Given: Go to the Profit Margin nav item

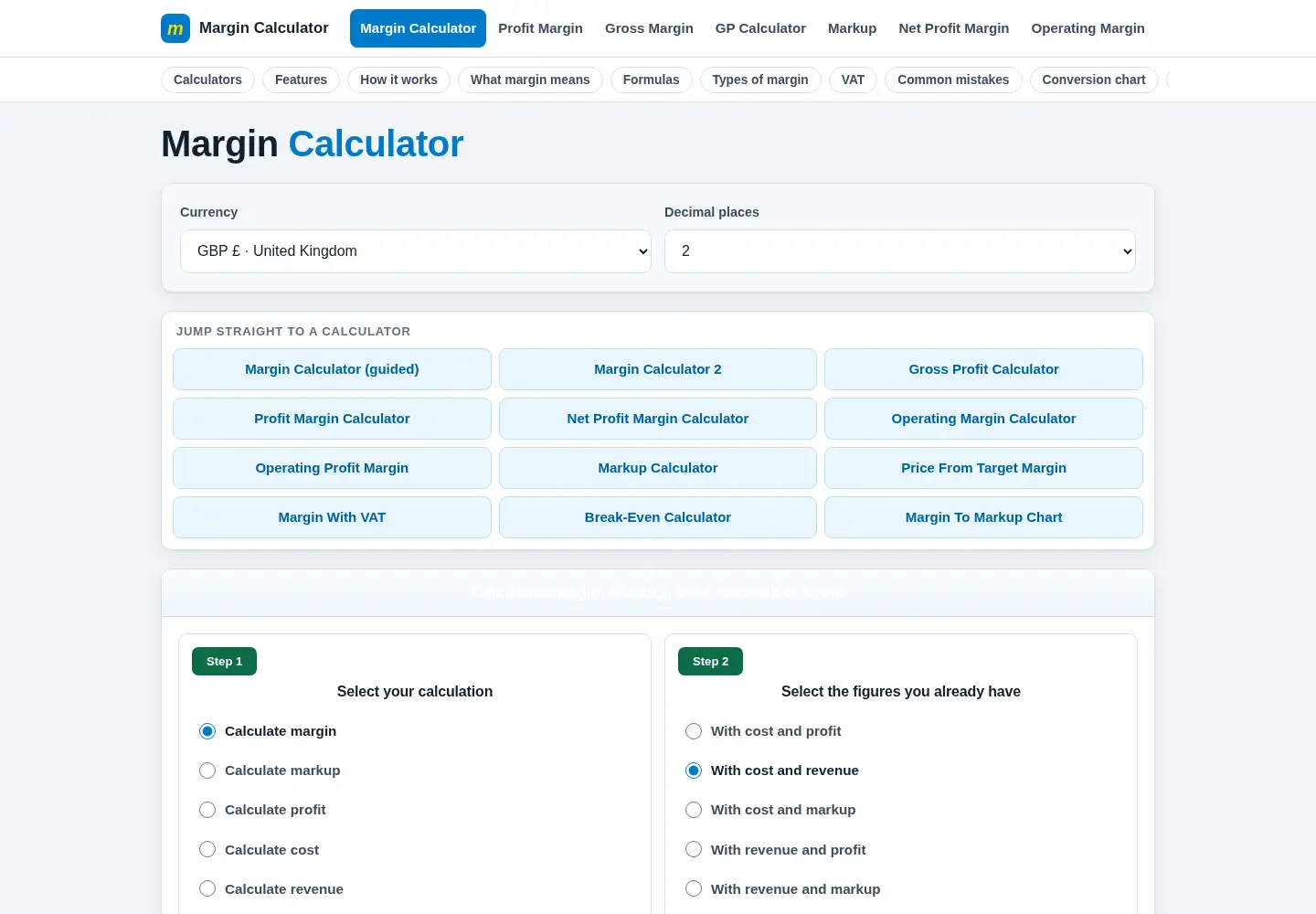Looking at the screenshot, I should (x=540, y=28).
